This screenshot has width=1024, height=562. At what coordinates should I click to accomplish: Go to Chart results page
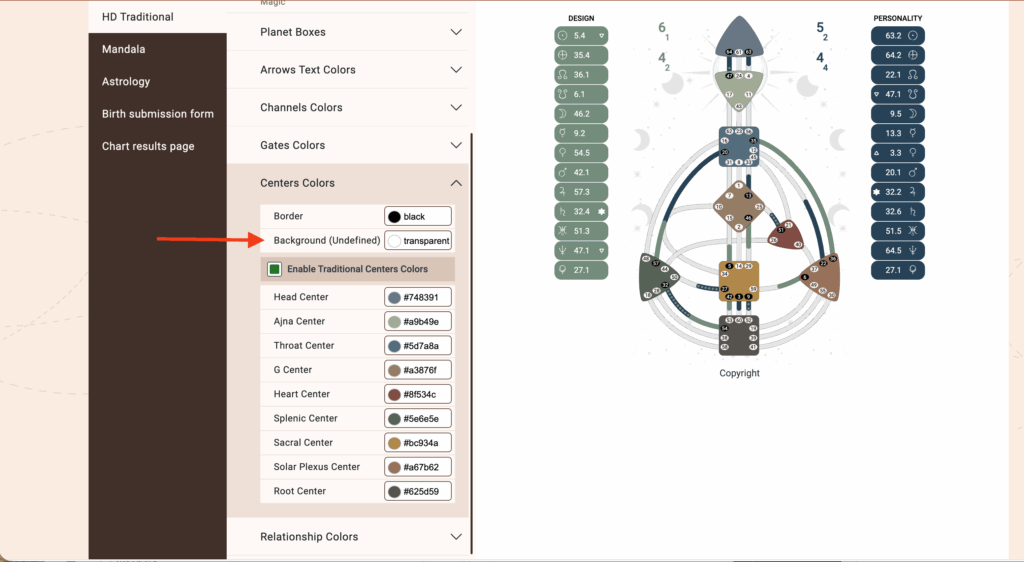148,146
